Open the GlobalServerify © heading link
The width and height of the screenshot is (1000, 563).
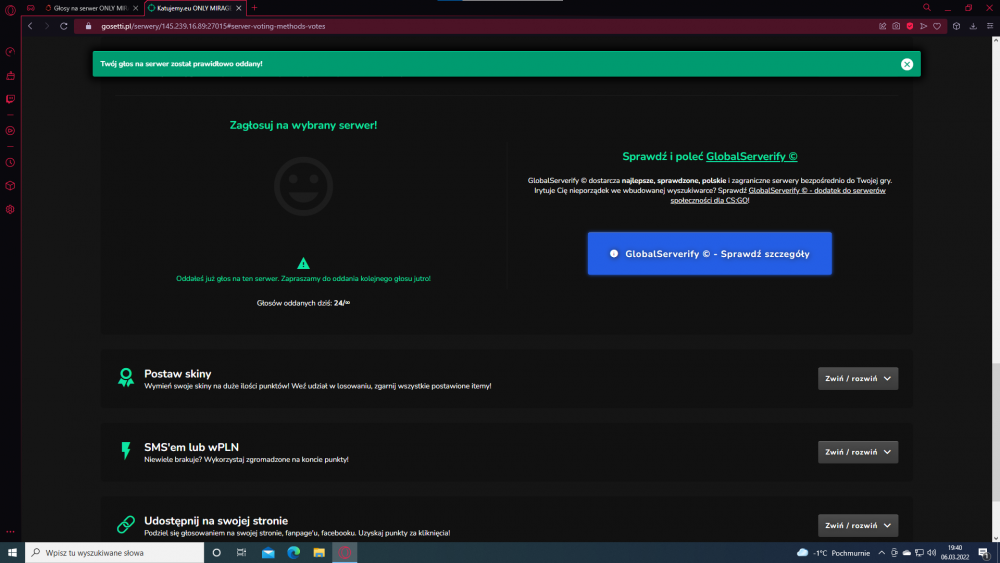coord(751,156)
